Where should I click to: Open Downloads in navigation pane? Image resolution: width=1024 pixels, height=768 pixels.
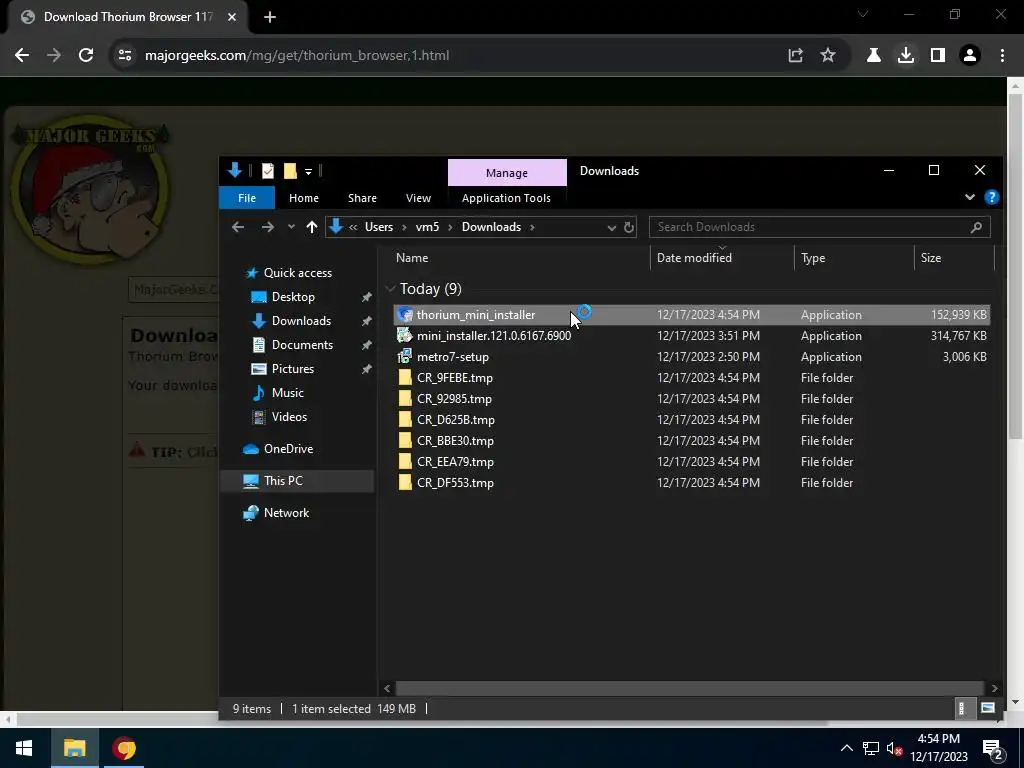[301, 321]
